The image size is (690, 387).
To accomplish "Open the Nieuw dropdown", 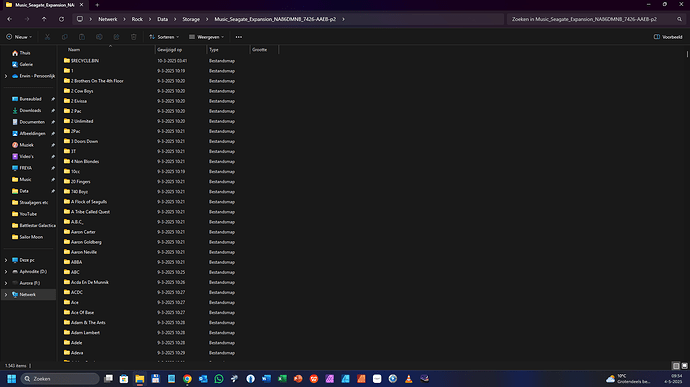I will click(19, 37).
